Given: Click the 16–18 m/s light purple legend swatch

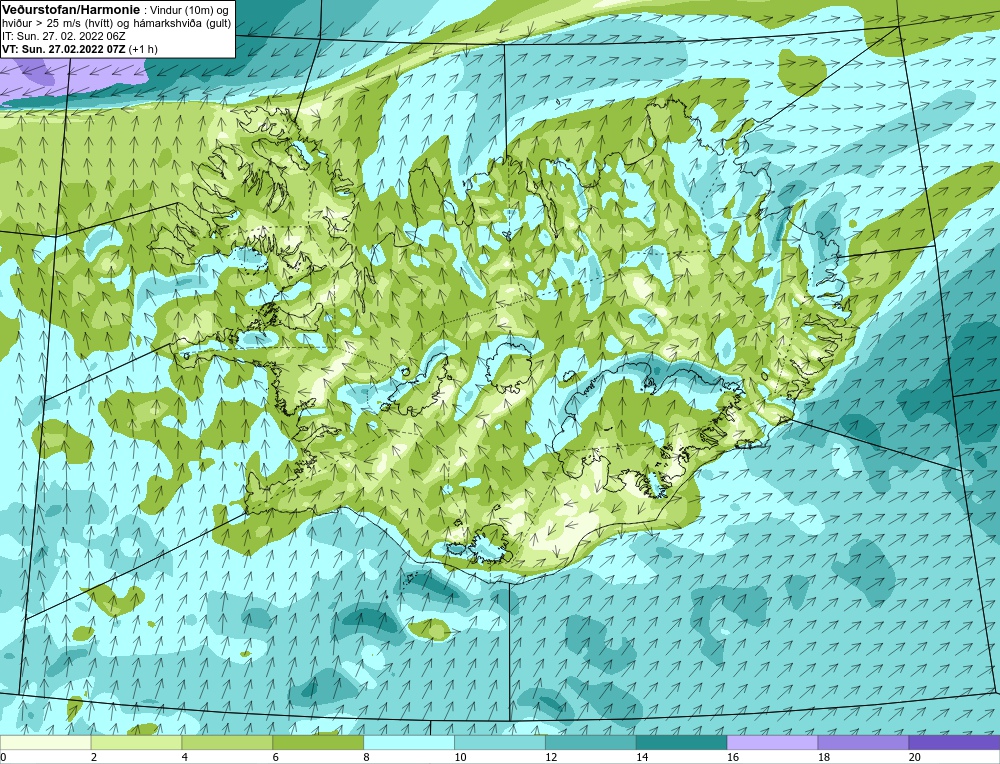Looking at the screenshot, I should pyautogui.click(x=772, y=742).
